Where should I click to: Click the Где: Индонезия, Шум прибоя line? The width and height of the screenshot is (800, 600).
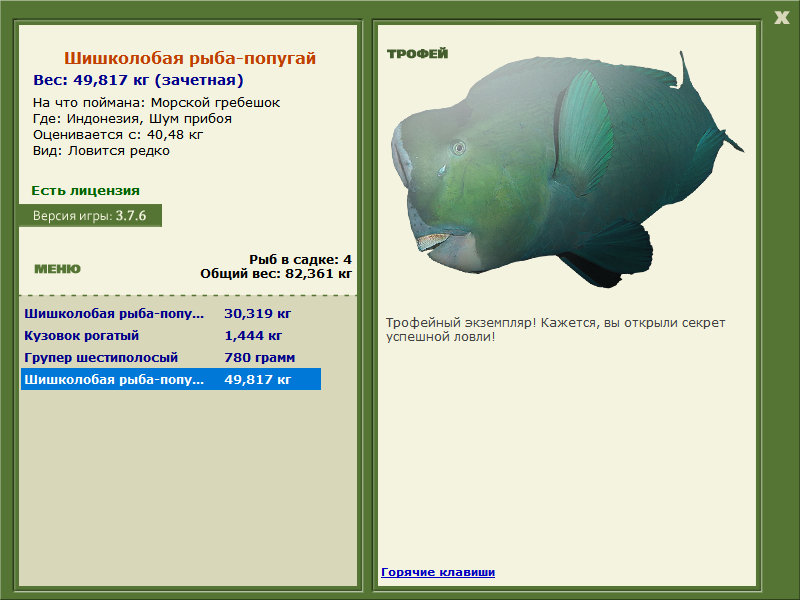click(x=132, y=119)
